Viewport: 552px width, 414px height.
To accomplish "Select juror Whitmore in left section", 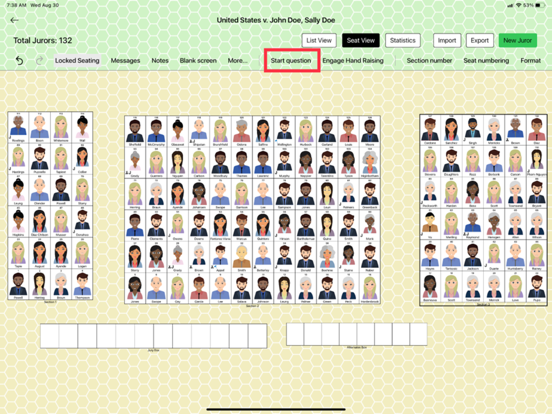I will point(61,127).
